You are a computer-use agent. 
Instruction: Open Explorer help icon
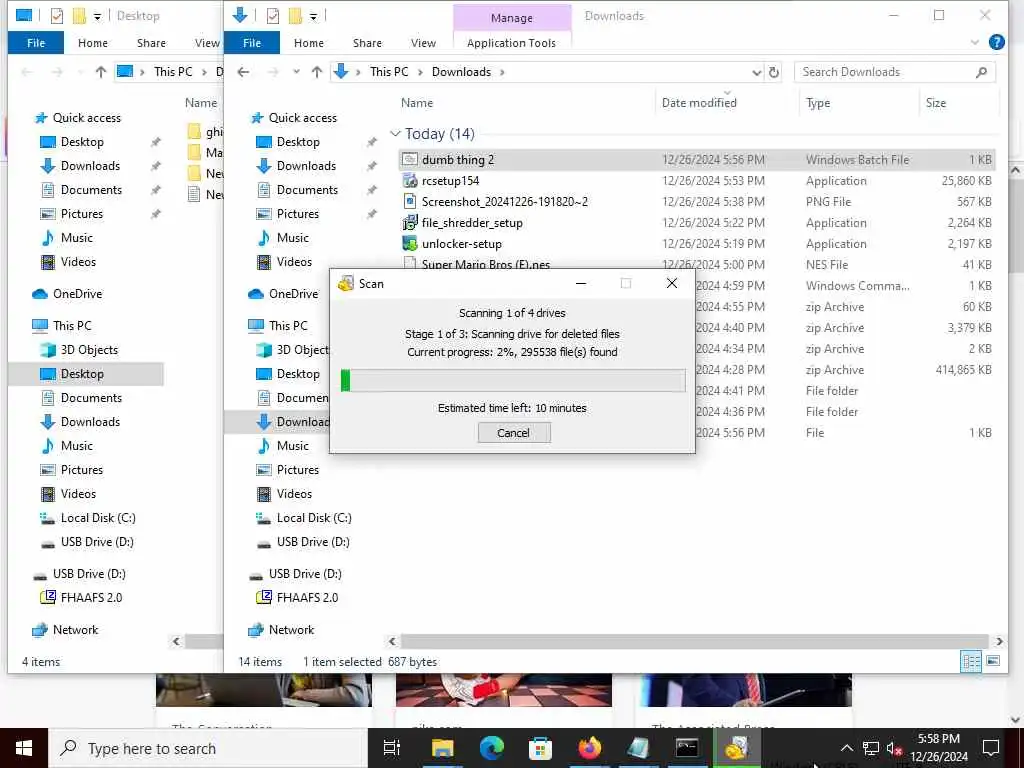997,42
